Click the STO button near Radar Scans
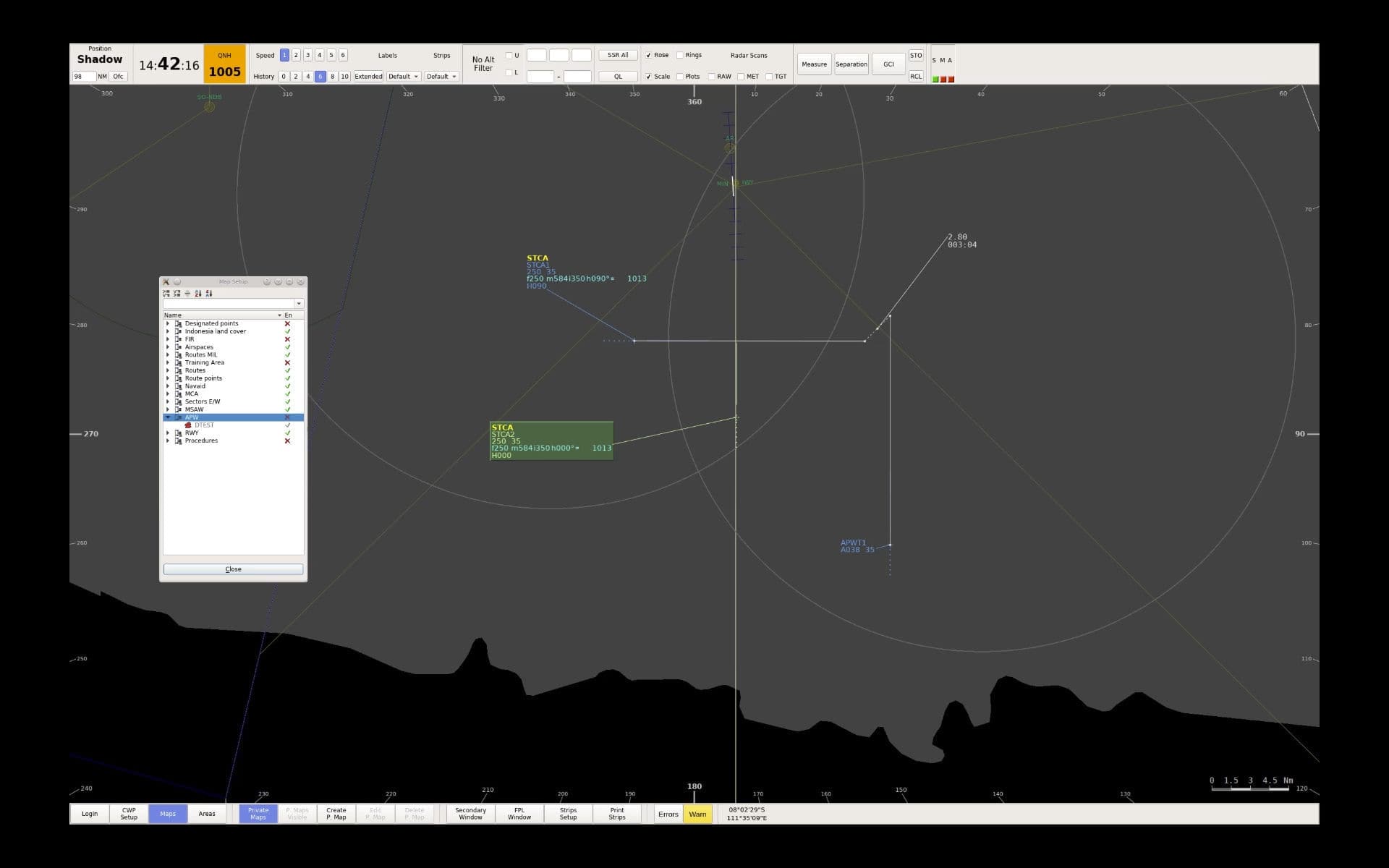Image resolution: width=1389 pixels, height=868 pixels. 916,55
